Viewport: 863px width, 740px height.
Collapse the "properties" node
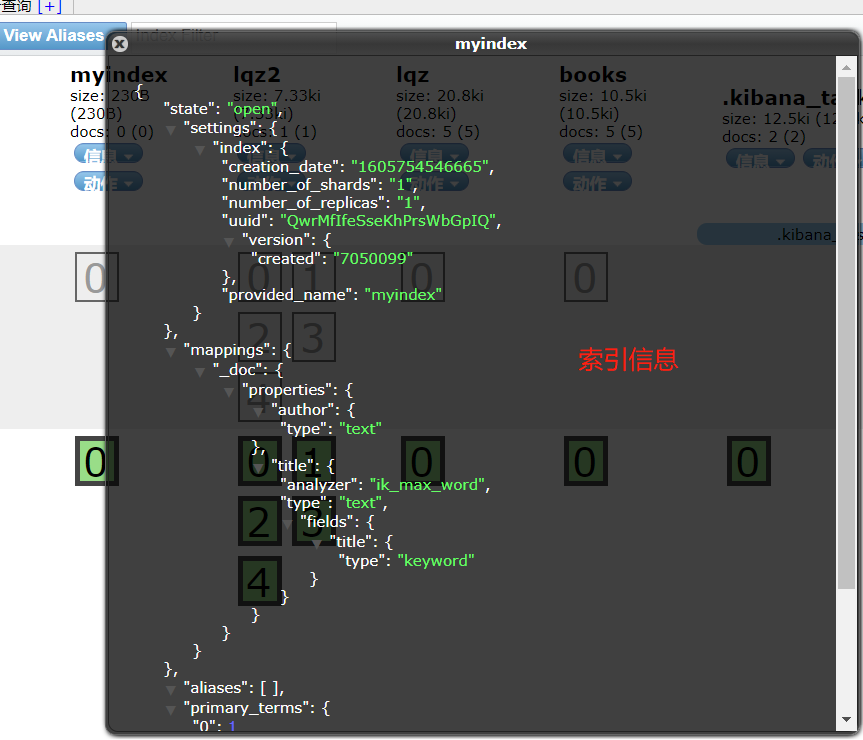tap(230, 392)
